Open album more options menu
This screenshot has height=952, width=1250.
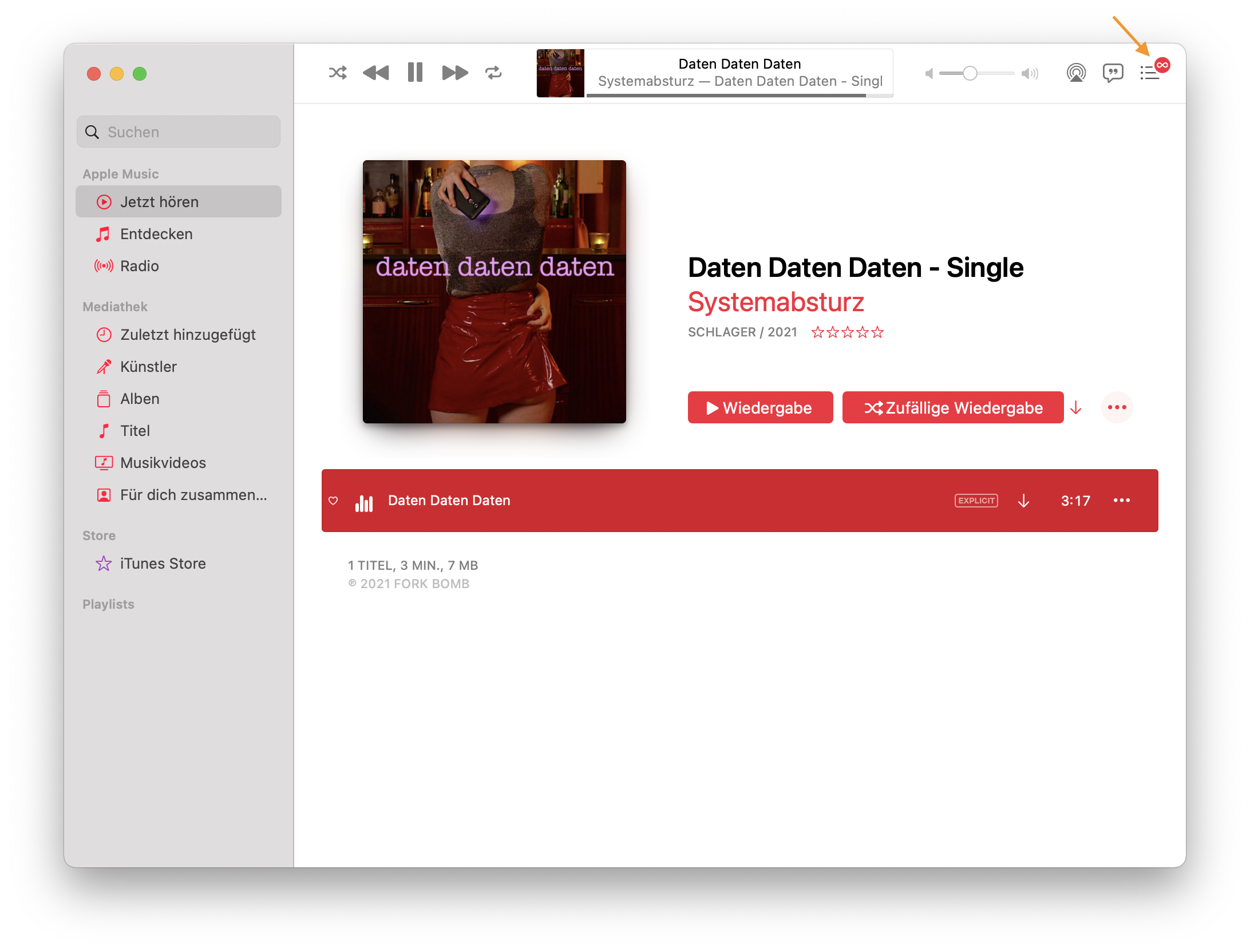(1117, 407)
